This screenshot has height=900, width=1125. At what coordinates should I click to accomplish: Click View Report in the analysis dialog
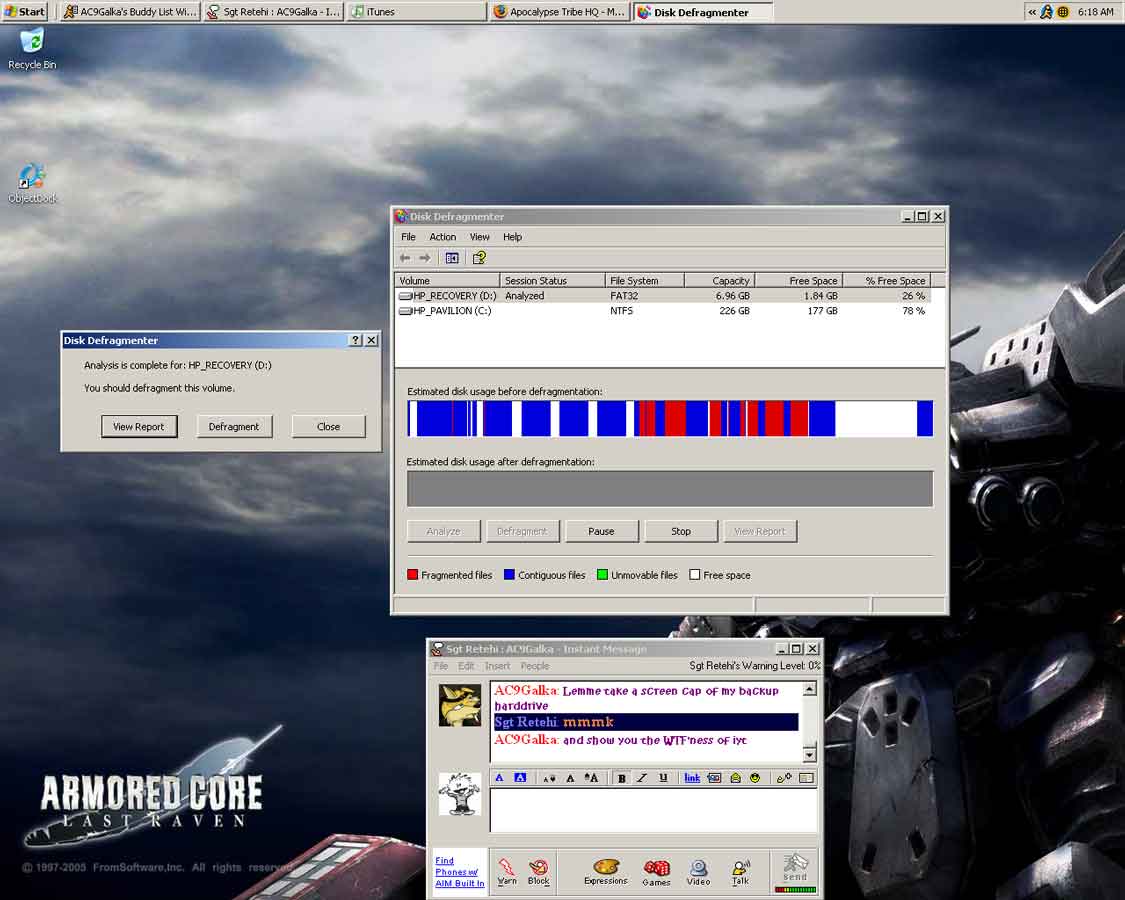tap(138, 426)
